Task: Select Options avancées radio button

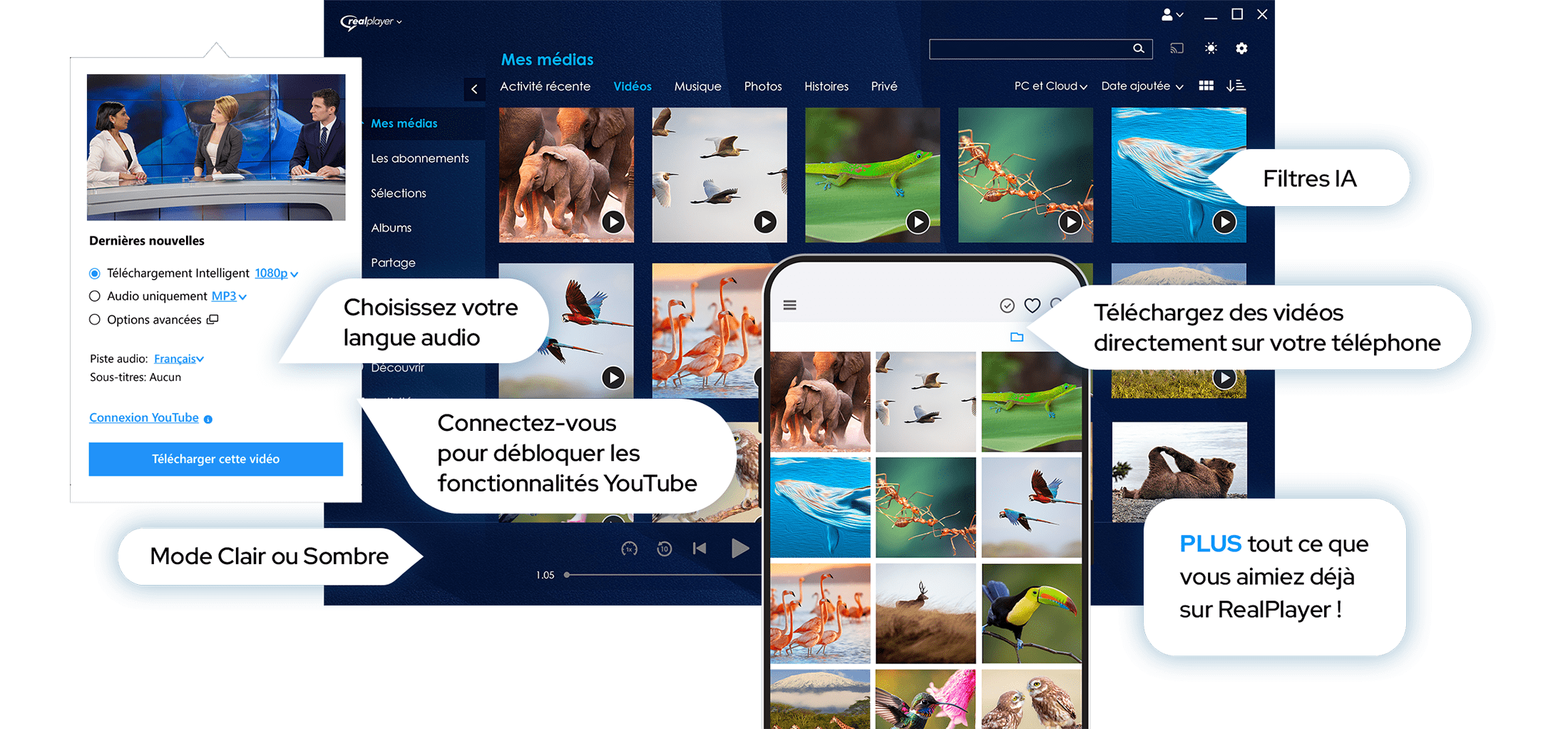Action: (x=95, y=320)
